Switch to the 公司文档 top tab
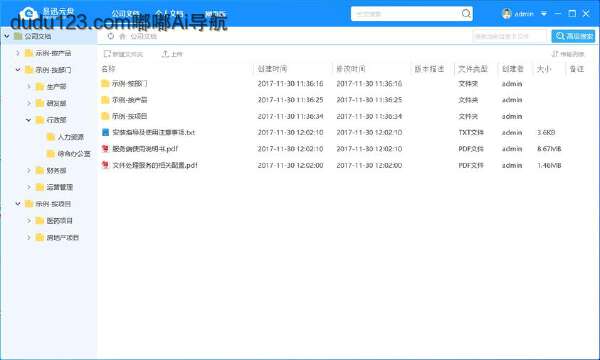The height and width of the screenshot is (360, 600). tap(126, 14)
